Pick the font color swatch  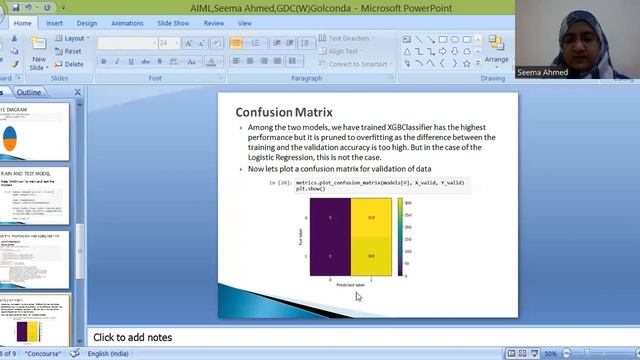point(211,62)
